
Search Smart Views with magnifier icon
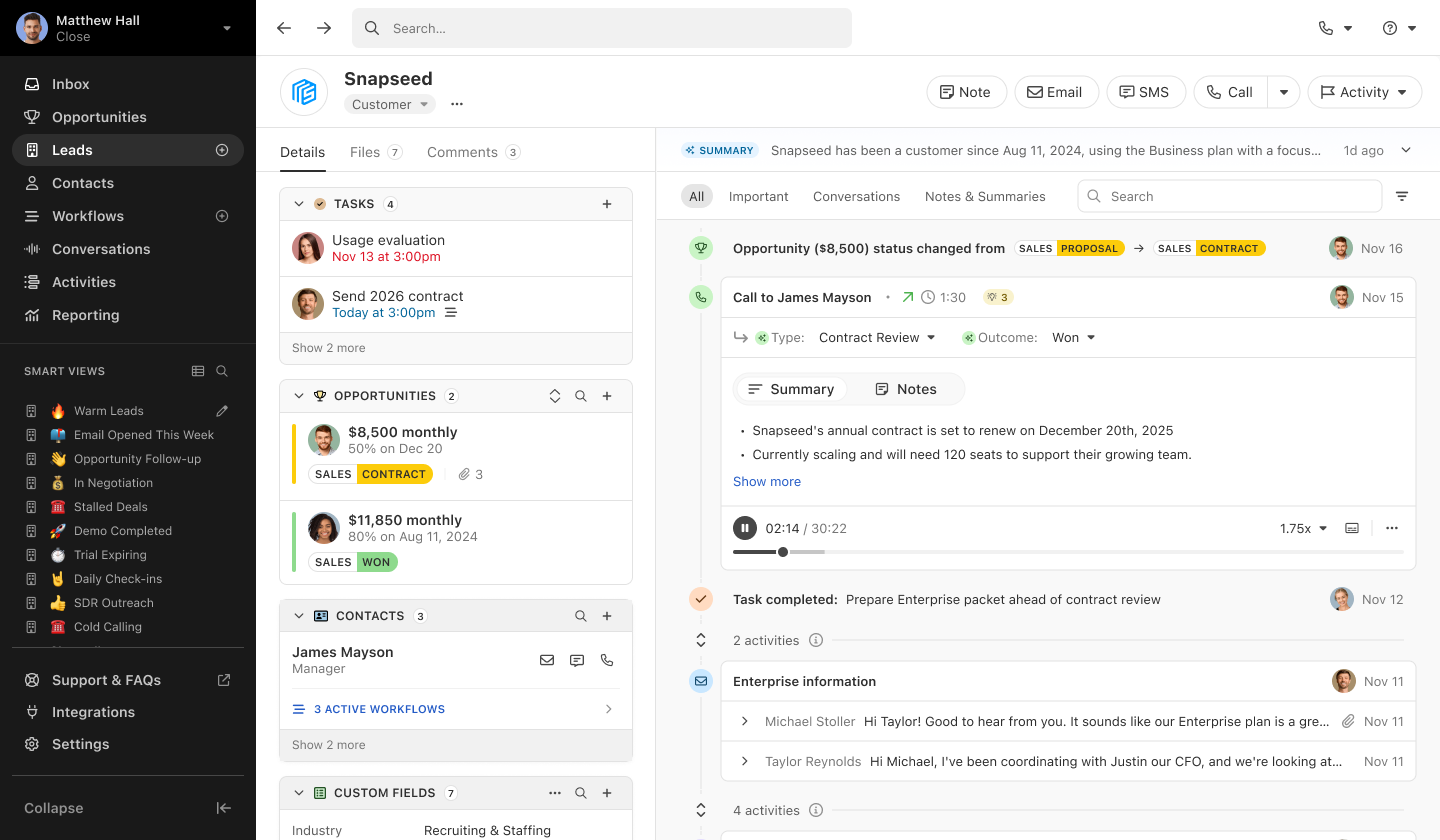coord(222,371)
